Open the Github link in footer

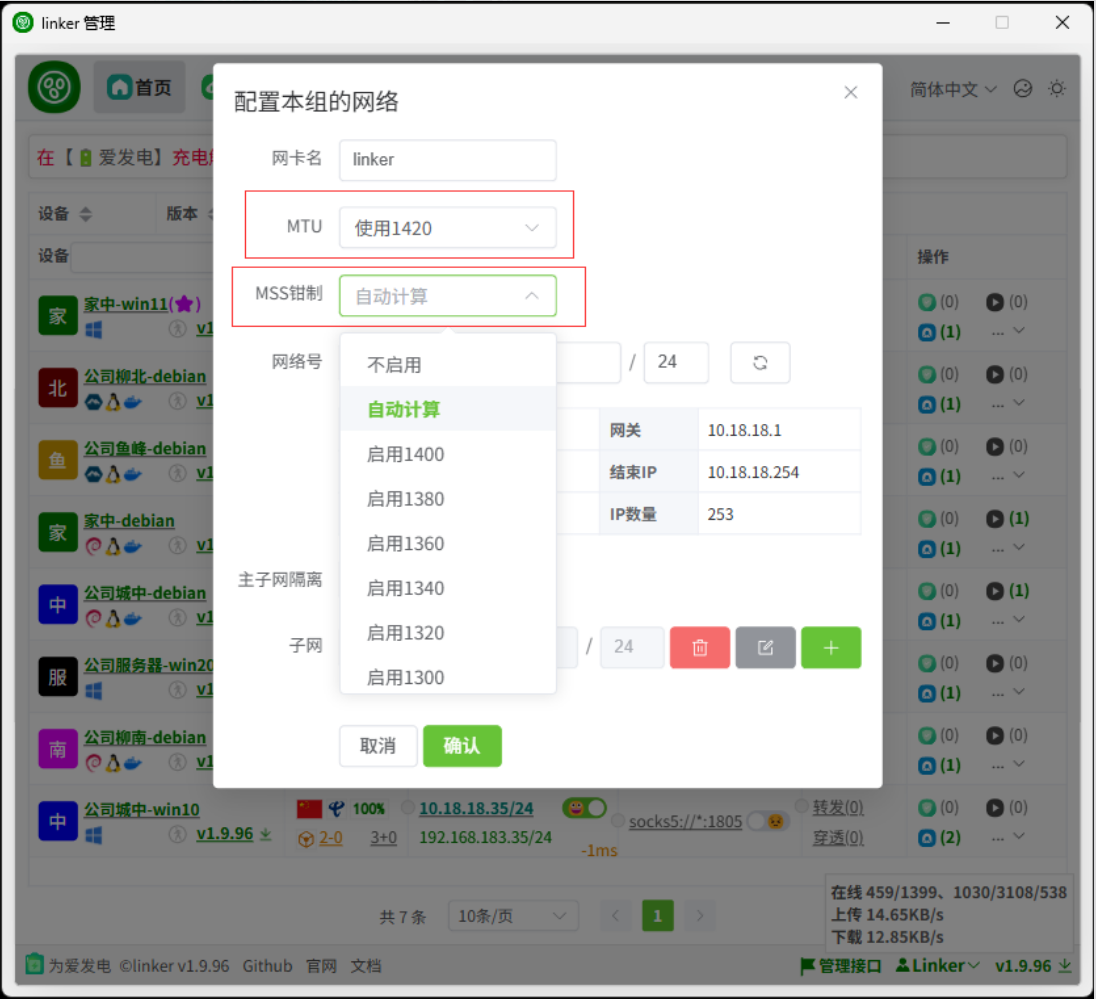click(x=267, y=966)
